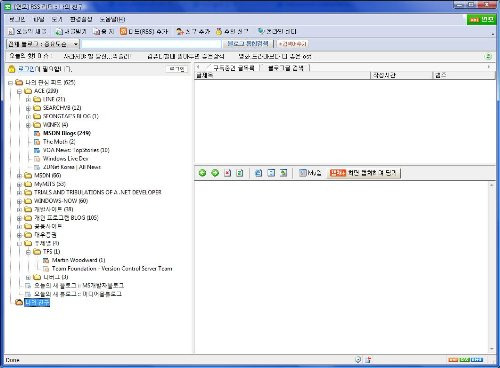Click the second status bar icon
The height and width of the screenshot is (368, 500).
pyautogui.click(x=368, y=359)
